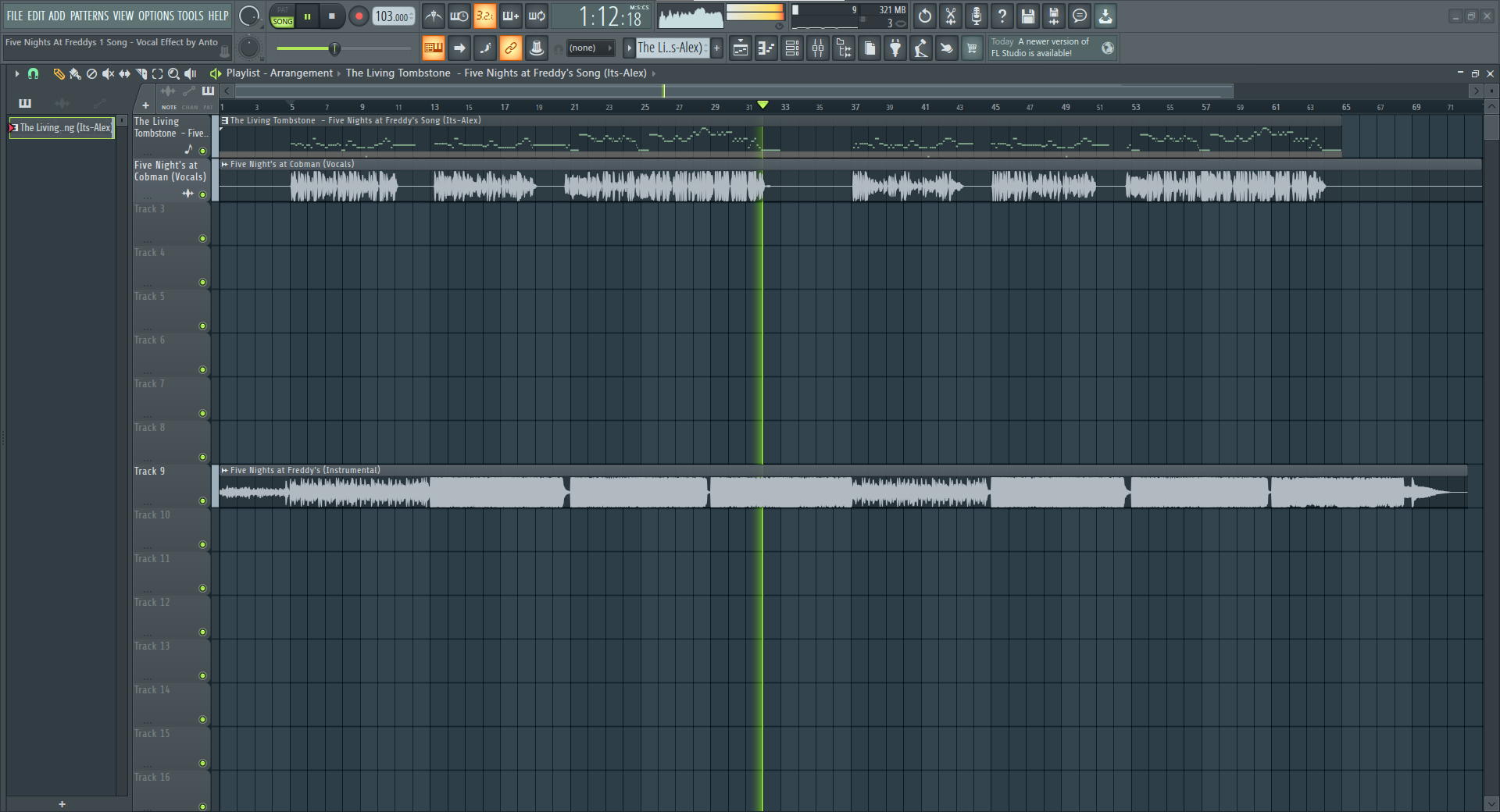Screen dimensions: 1500x812
Task: Toggle link note to controller icon
Action: tap(510, 48)
